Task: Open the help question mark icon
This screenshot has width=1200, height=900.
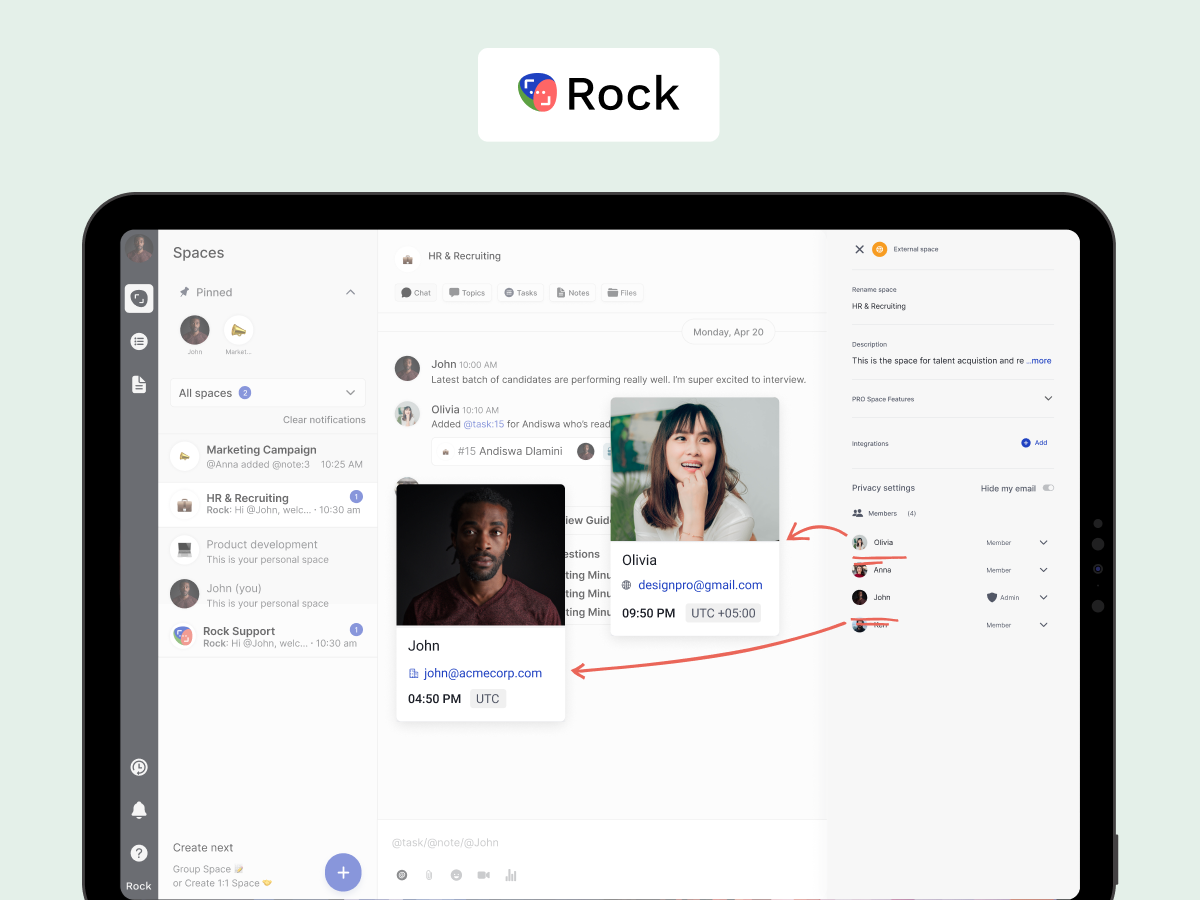Action: coord(139,853)
